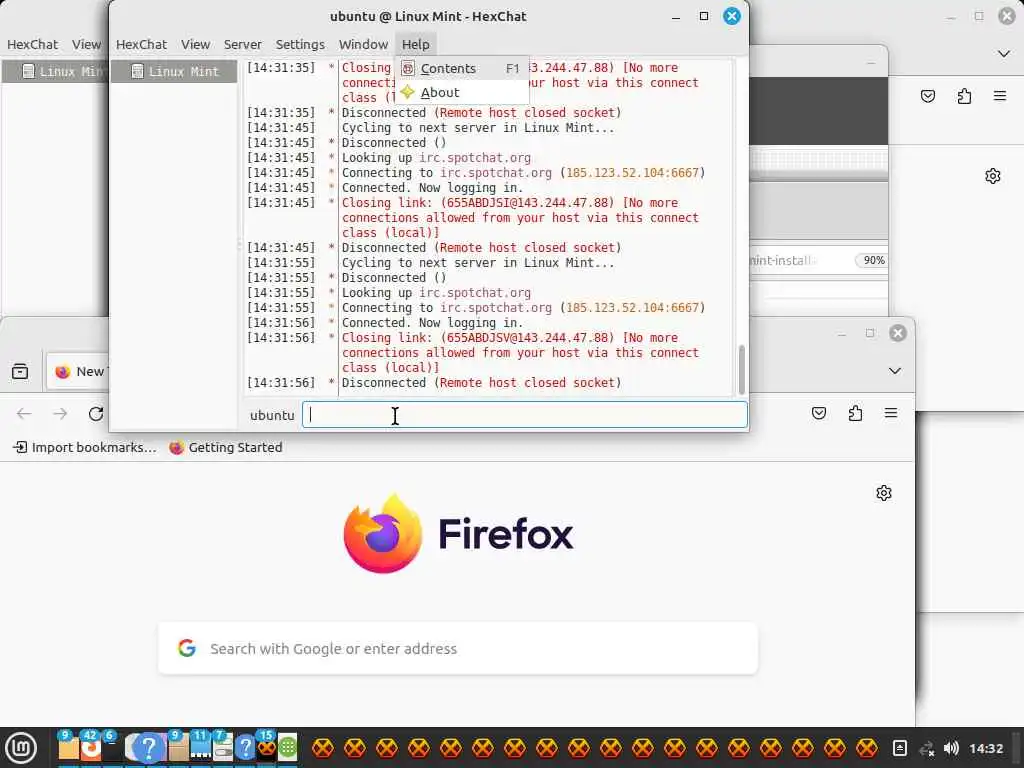Open HexChat menu in the background HexChat window
This screenshot has height=768, width=1024.
pos(32,44)
